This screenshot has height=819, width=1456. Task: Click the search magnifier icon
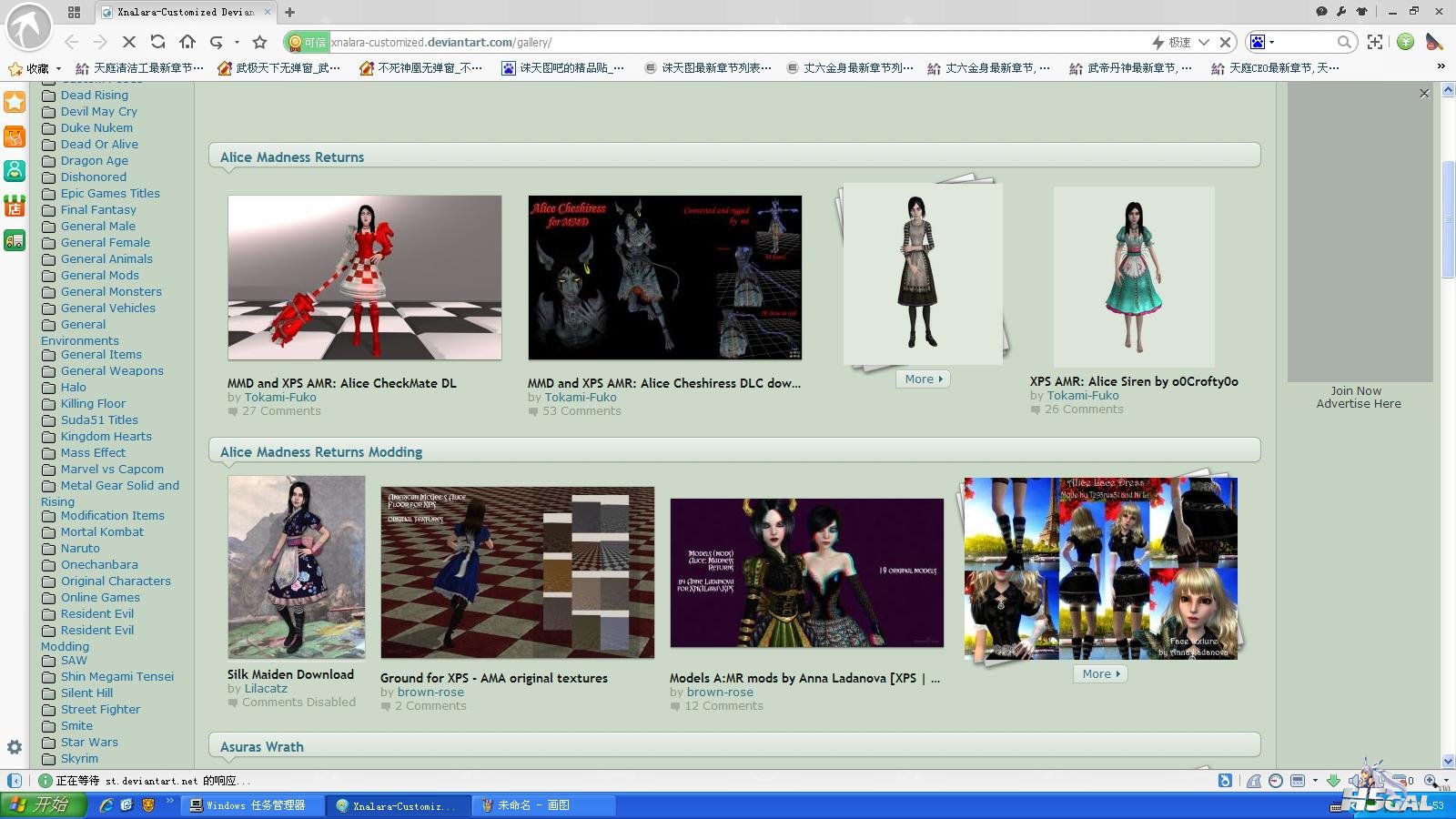(x=1344, y=42)
